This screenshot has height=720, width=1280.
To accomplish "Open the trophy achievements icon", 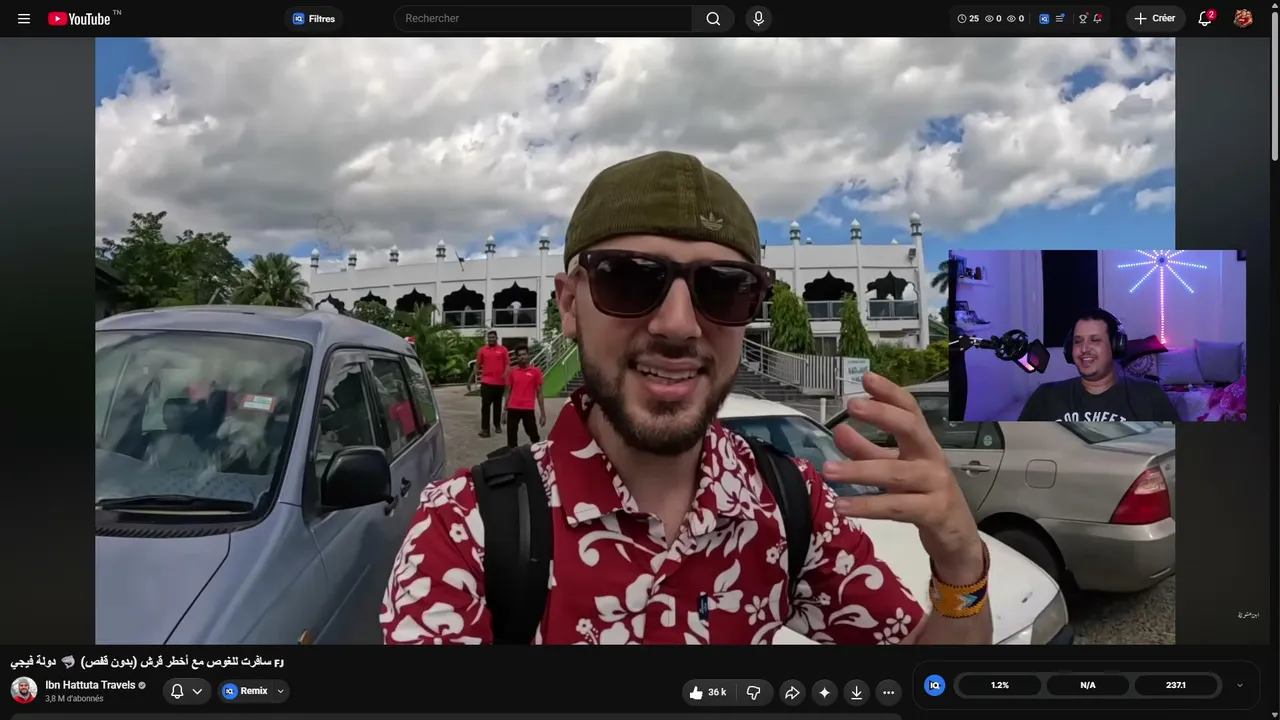I will click(1083, 18).
